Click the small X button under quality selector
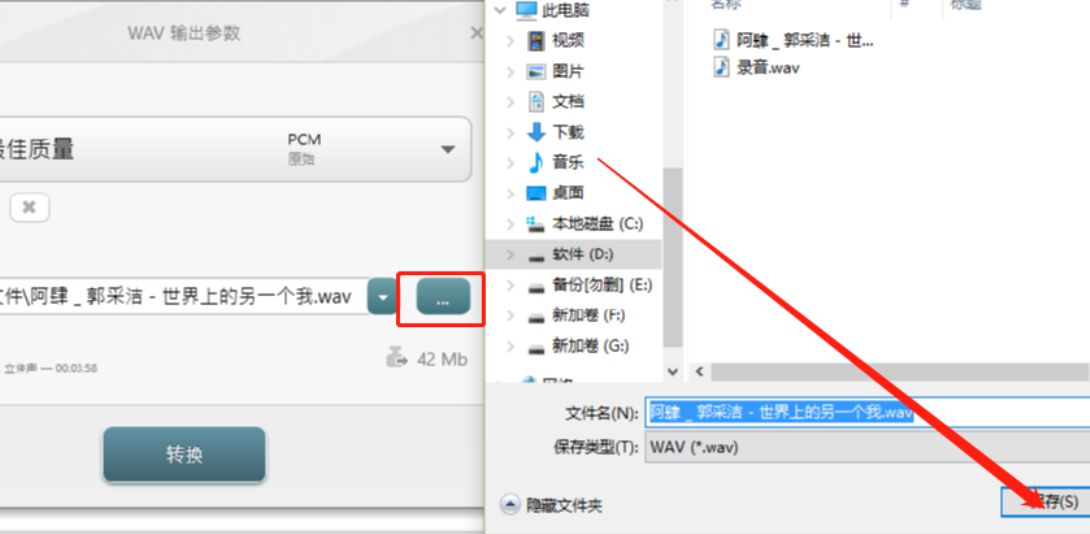The height and width of the screenshot is (534, 1090). pyautogui.click(x=29, y=207)
